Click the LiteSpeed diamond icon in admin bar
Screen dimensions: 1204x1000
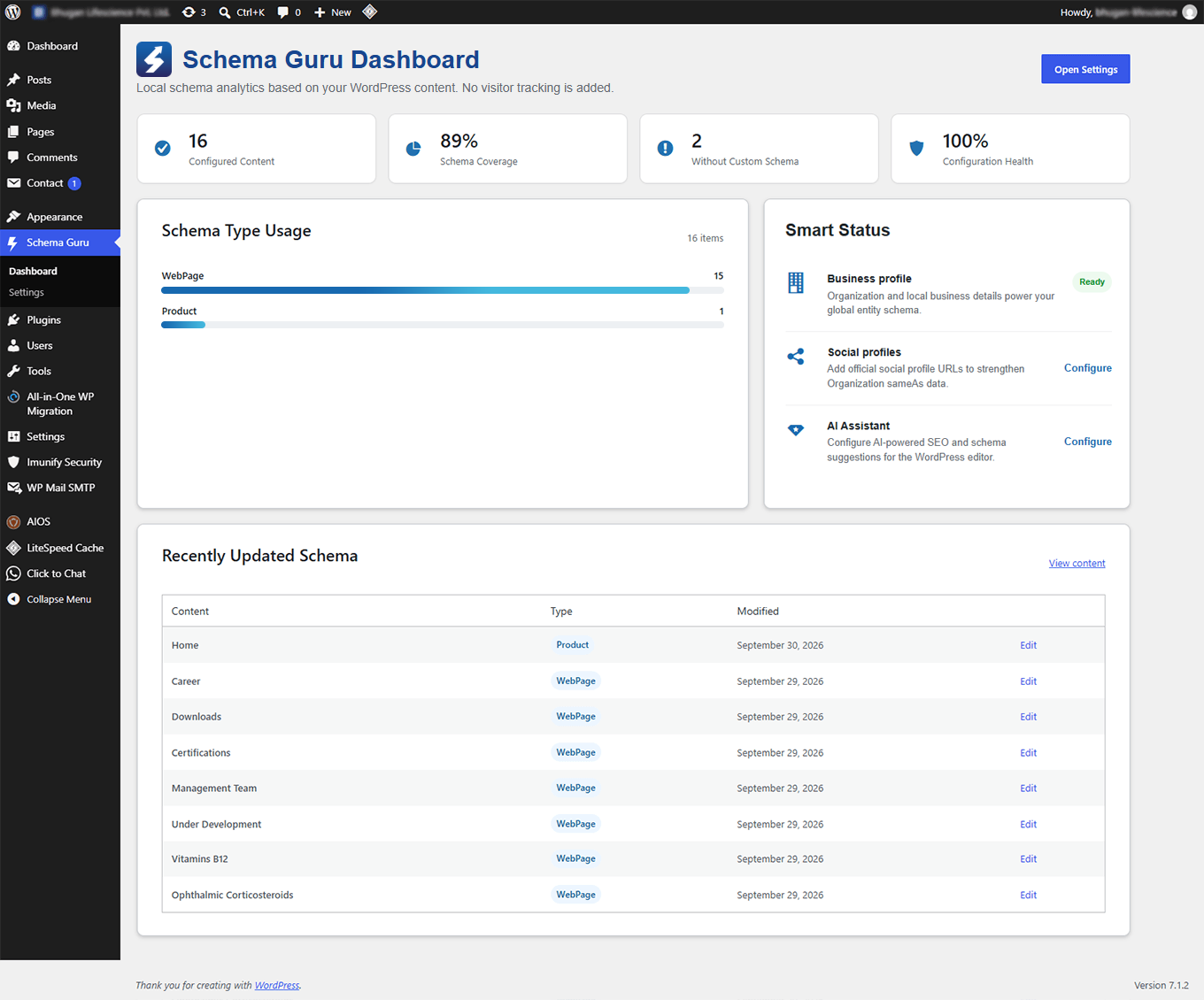click(x=370, y=12)
